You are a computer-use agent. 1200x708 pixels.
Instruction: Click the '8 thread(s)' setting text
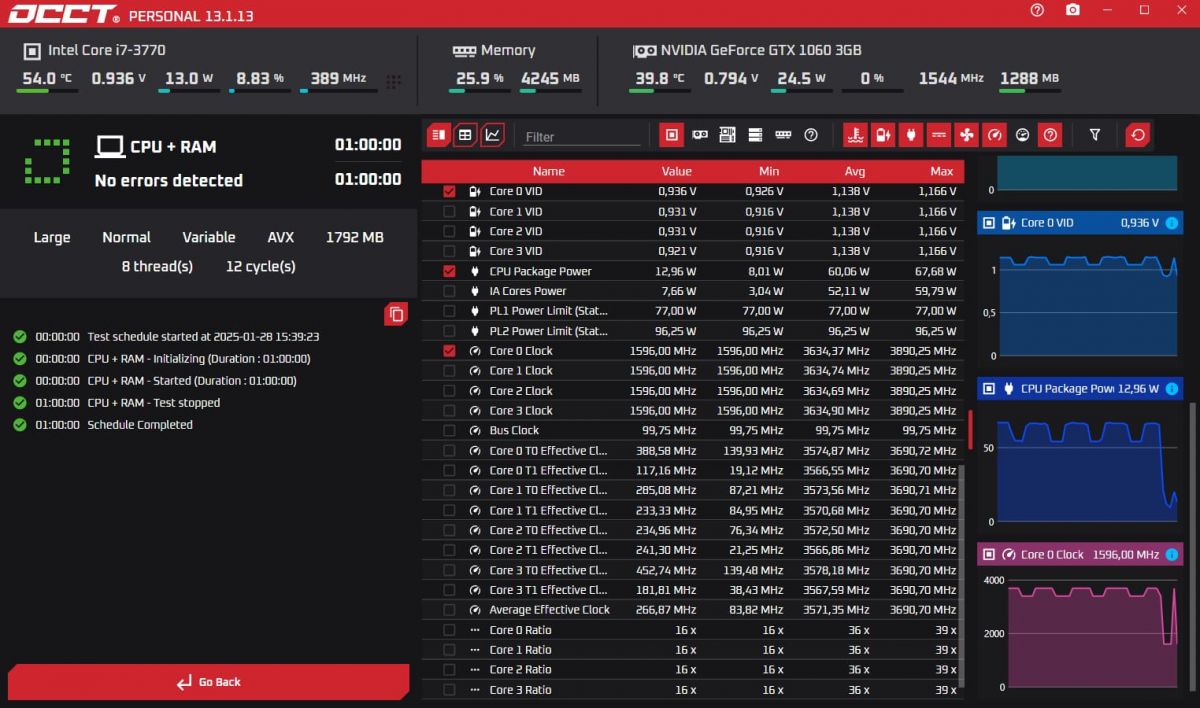pos(157,267)
